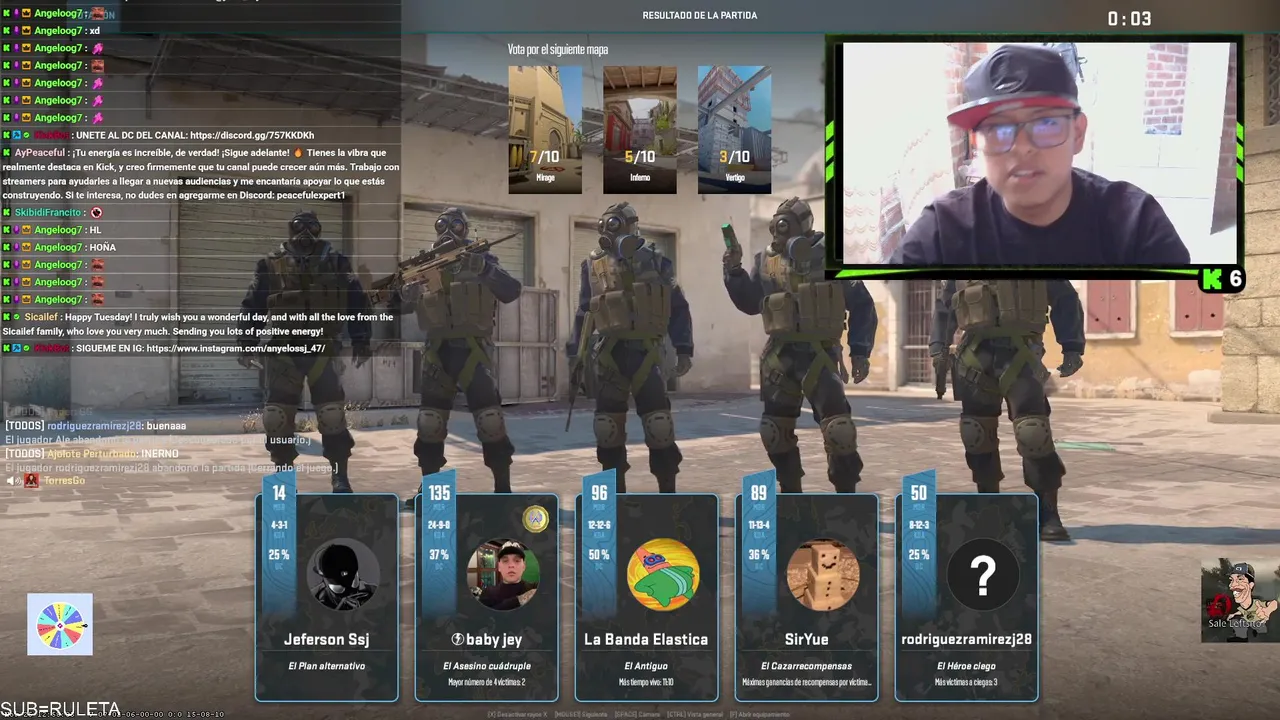Select the rodriguezramirezj28 card name

pyautogui.click(x=966, y=639)
